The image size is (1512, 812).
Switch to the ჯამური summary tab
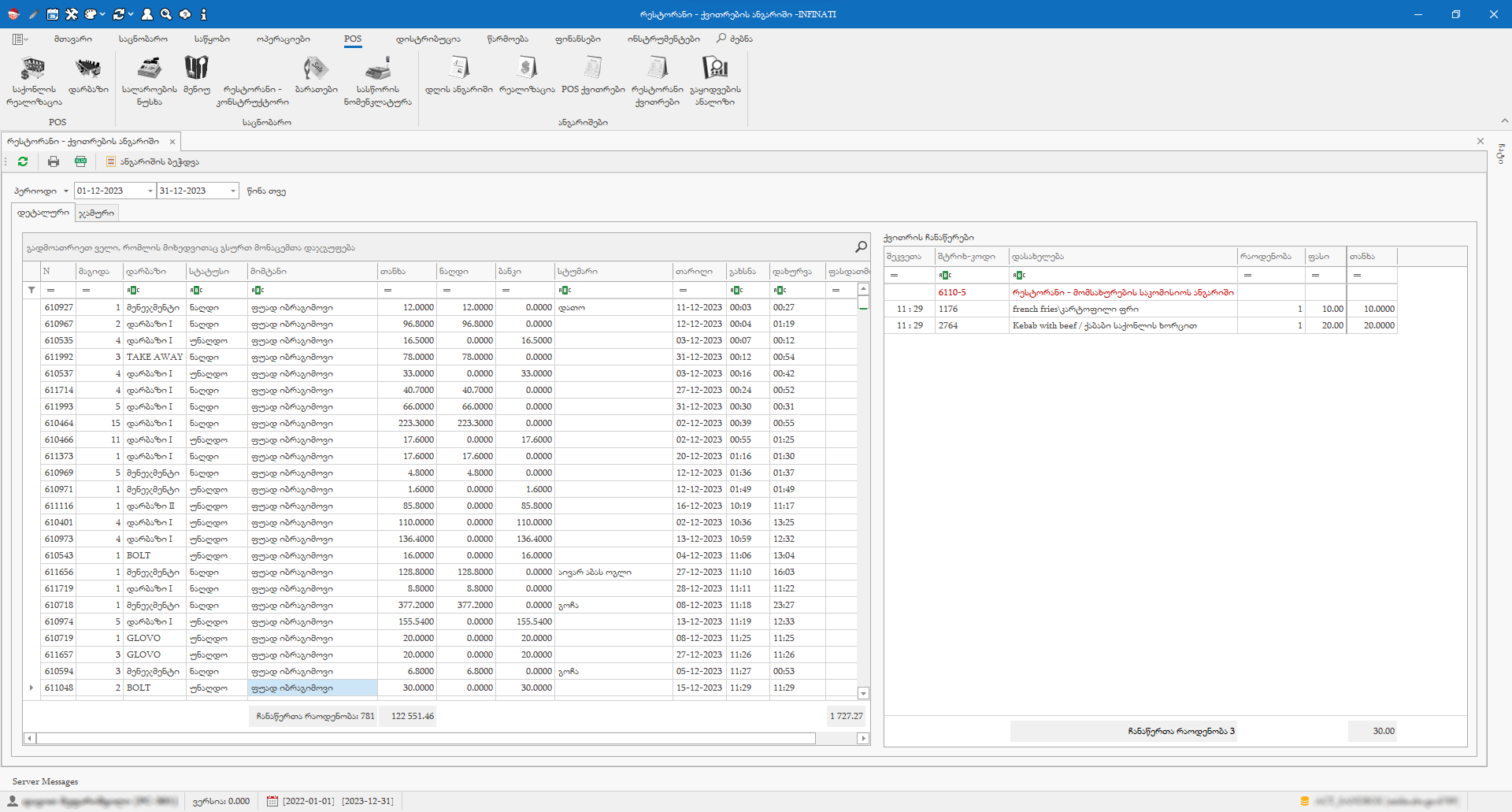(x=96, y=213)
